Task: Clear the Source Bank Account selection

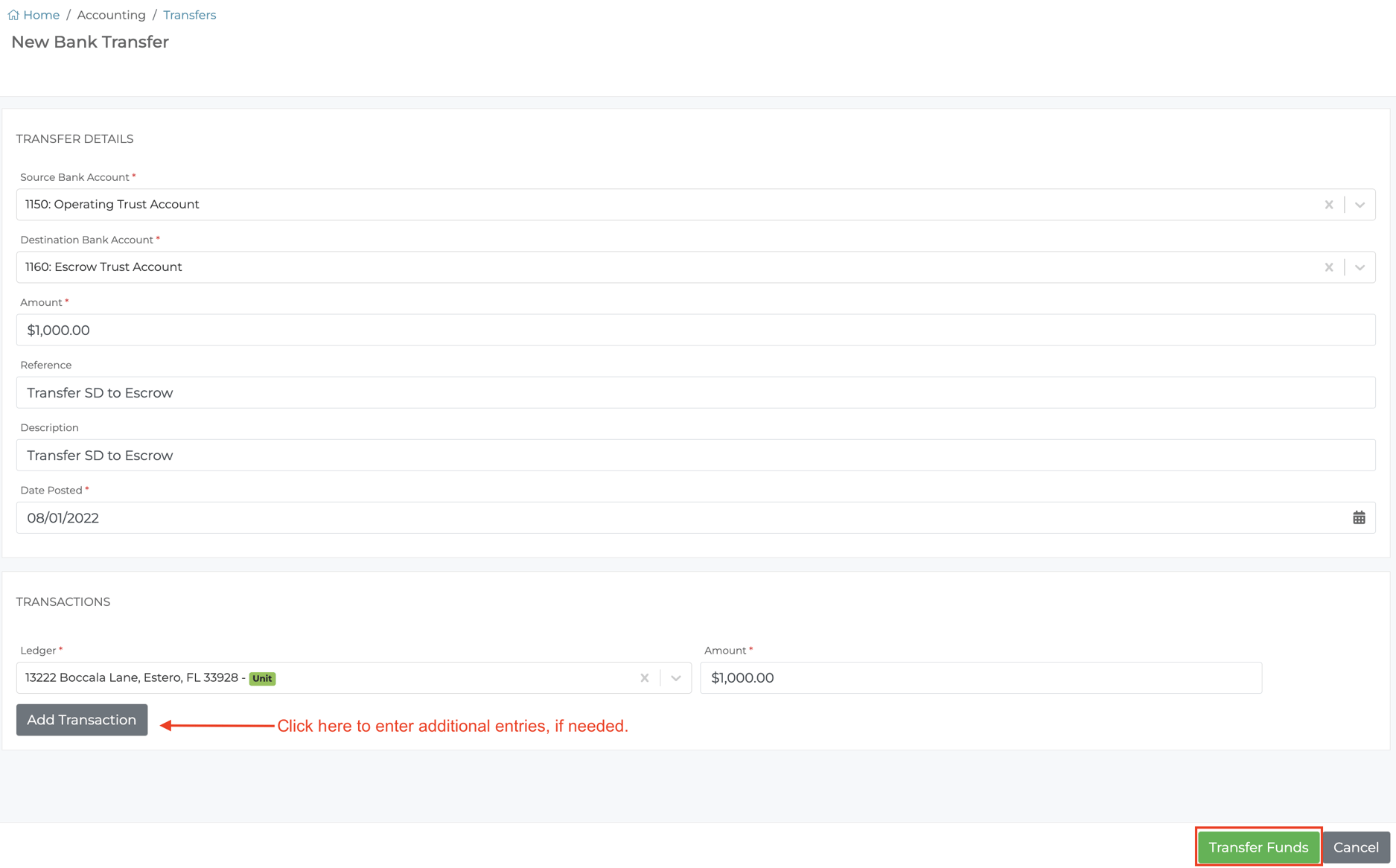Action: click(1328, 205)
